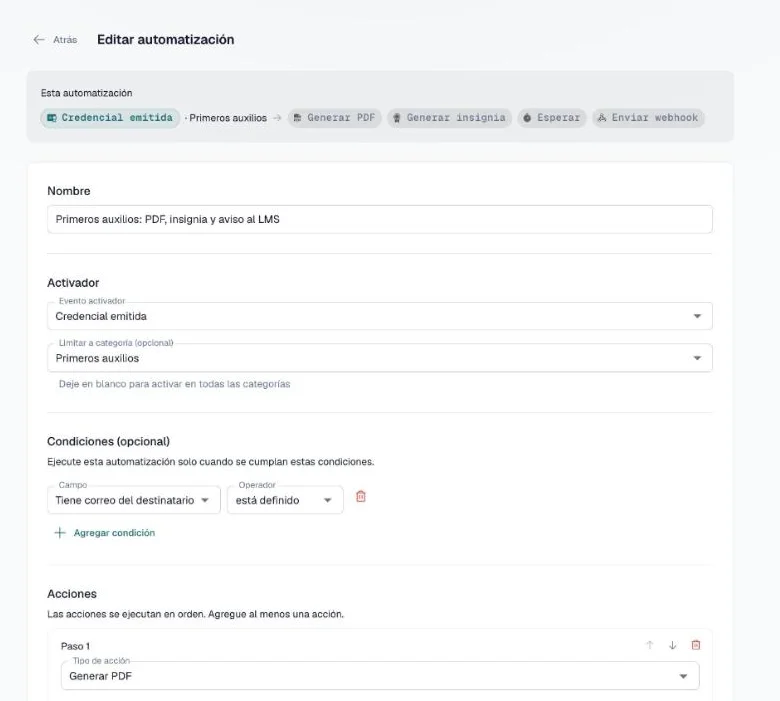Open the Campo condition dropdown

(134, 500)
